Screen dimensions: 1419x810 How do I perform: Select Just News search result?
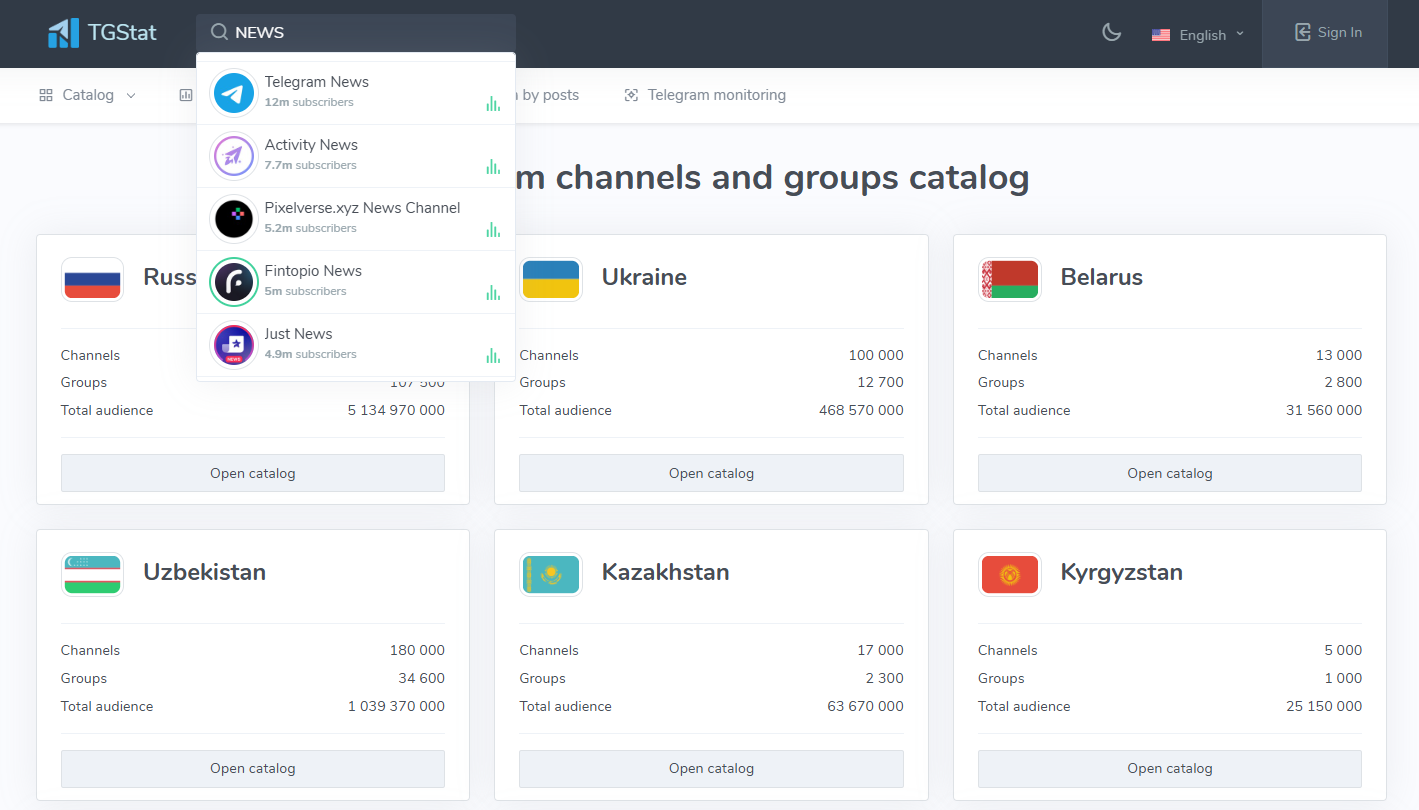pos(356,345)
